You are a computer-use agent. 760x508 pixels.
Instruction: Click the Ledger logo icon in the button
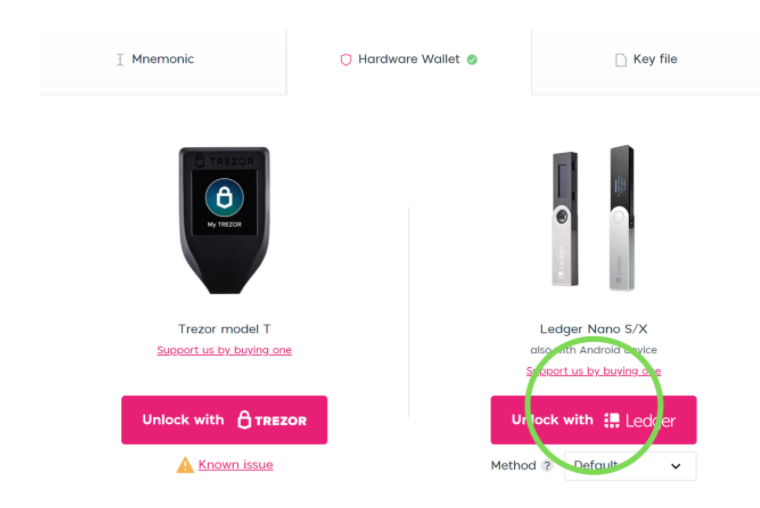pyautogui.click(x=612, y=421)
